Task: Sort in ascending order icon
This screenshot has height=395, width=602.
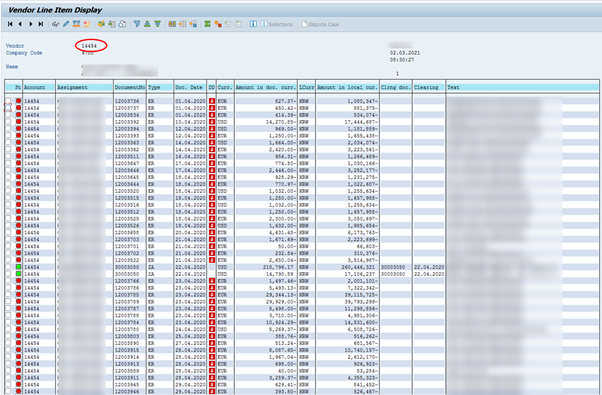Action: [147, 24]
